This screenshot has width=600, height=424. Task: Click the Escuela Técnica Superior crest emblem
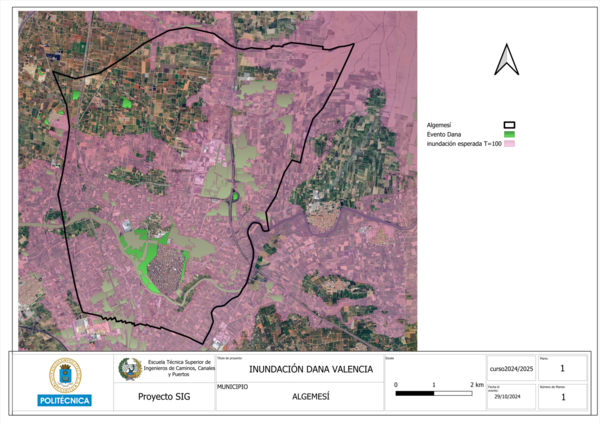130,368
